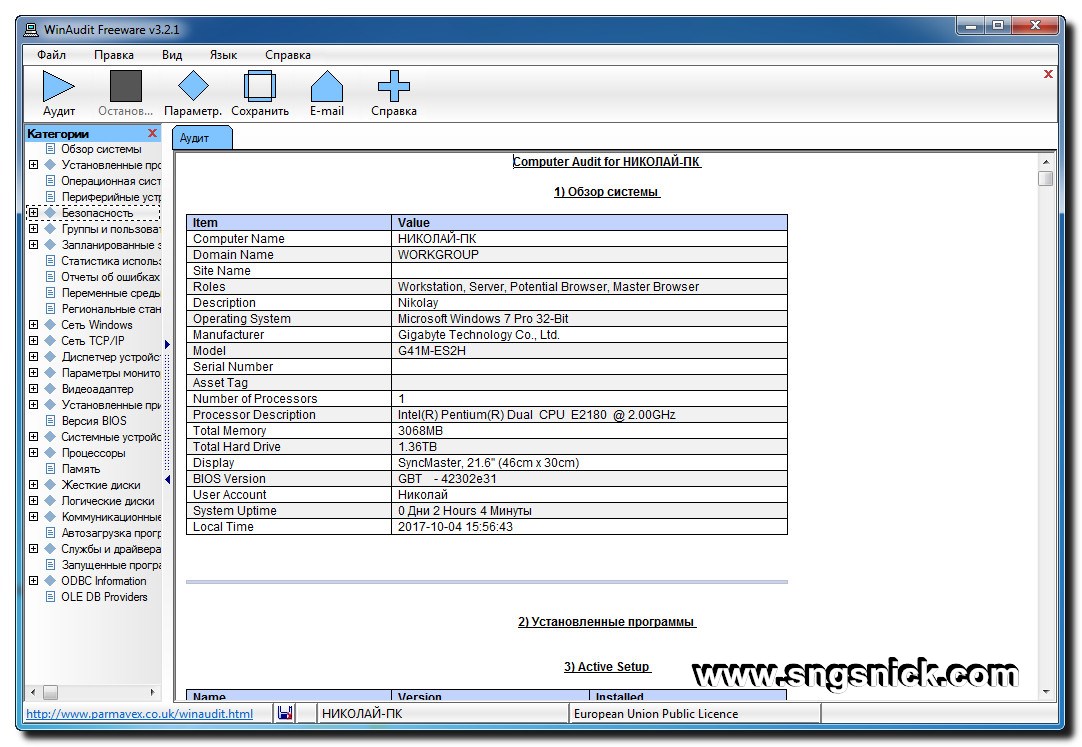Image resolution: width=1082 pixels, height=747 pixels.
Task: Close the toolbar with the red X
Action: (x=1048, y=74)
